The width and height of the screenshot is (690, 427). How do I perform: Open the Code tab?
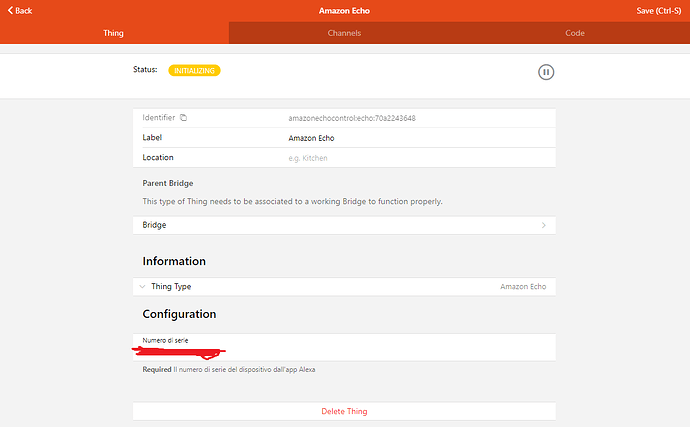coord(574,33)
